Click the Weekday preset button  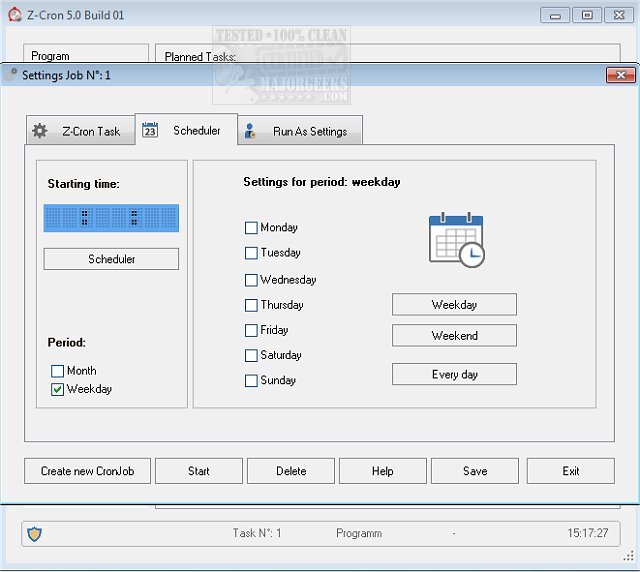click(454, 305)
